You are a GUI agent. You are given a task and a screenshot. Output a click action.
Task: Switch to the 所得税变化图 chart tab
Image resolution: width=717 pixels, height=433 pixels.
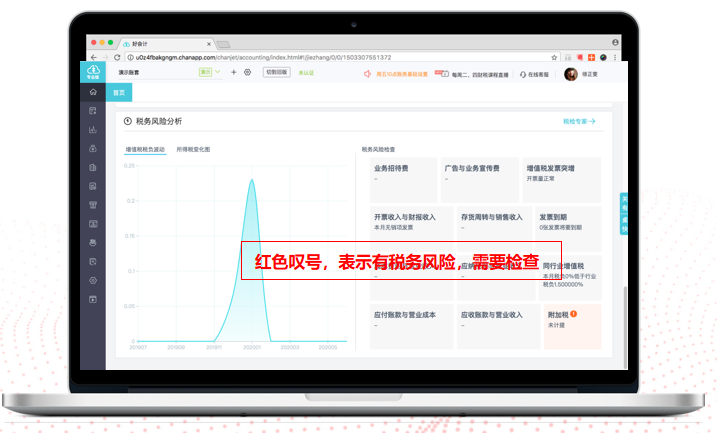pyautogui.click(x=193, y=149)
